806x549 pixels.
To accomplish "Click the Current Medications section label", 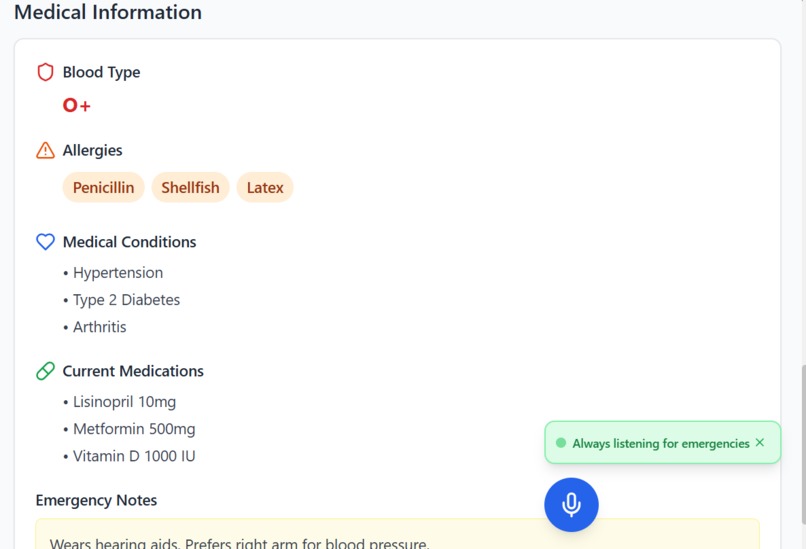I will tap(133, 371).
